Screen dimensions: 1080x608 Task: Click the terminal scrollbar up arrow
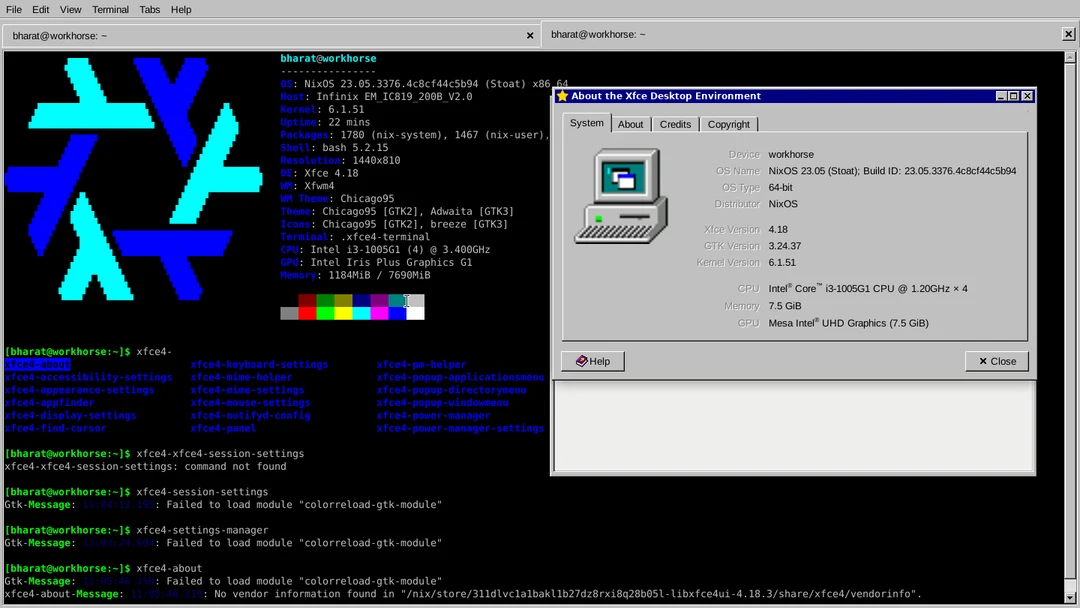point(1070,58)
